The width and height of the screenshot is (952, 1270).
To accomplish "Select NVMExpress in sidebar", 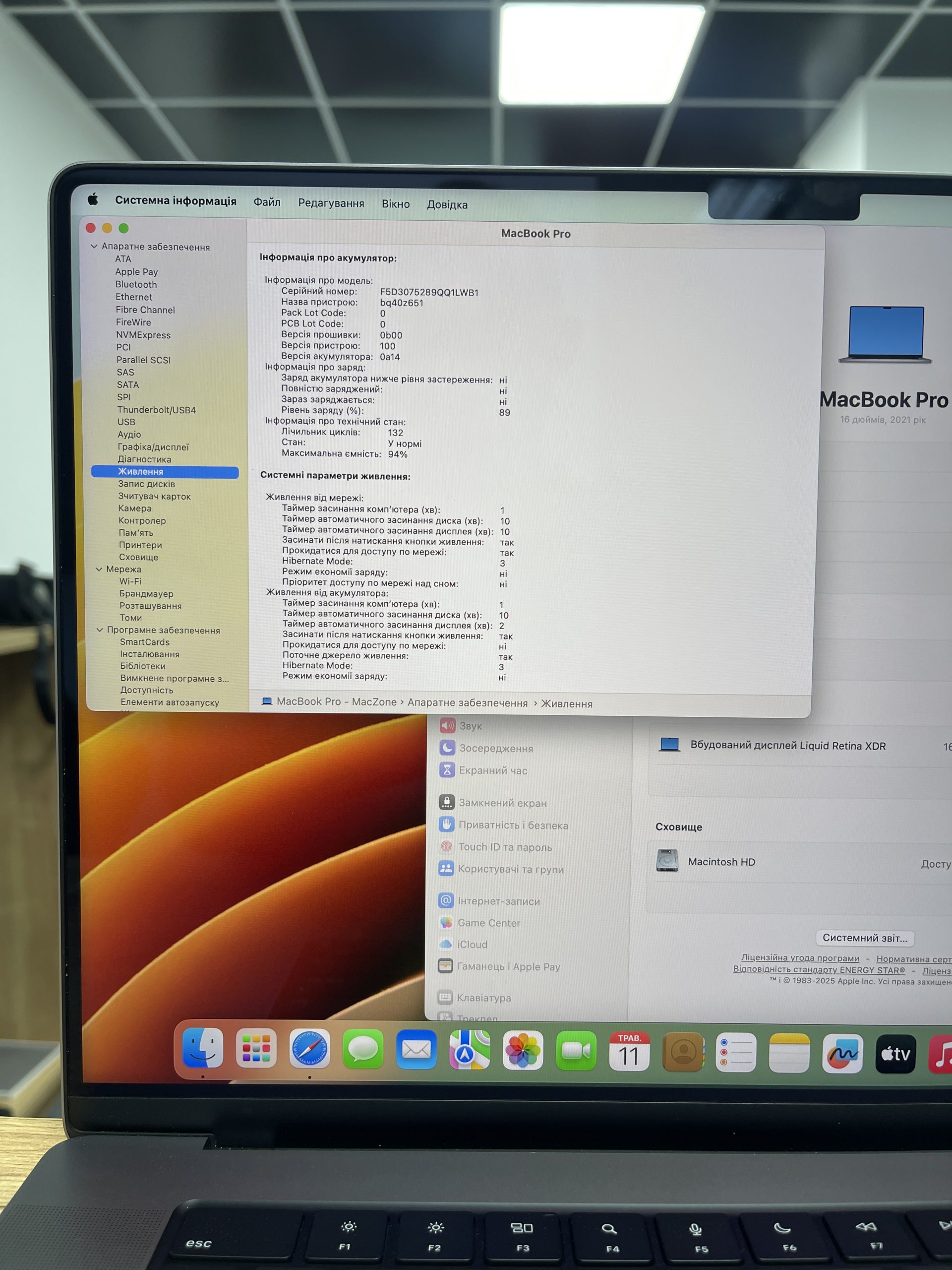I will (143, 335).
